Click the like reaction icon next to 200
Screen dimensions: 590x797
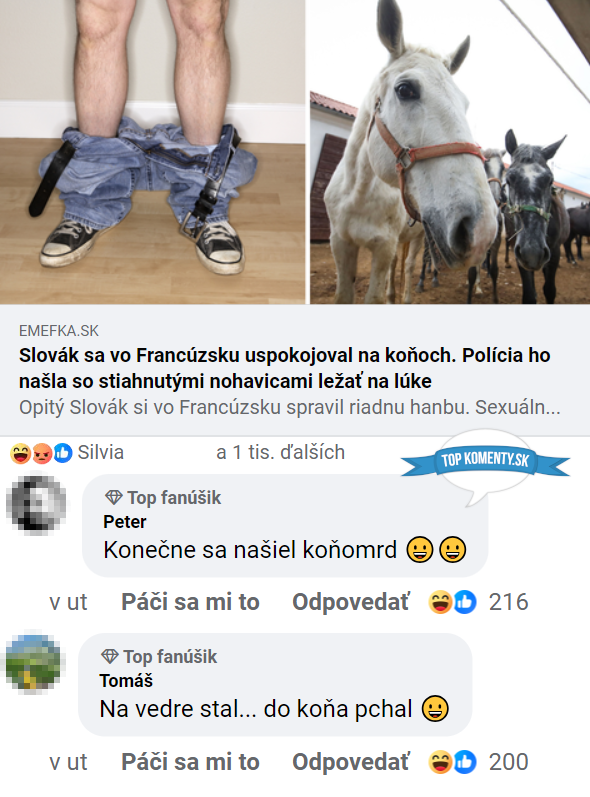pos(465,762)
